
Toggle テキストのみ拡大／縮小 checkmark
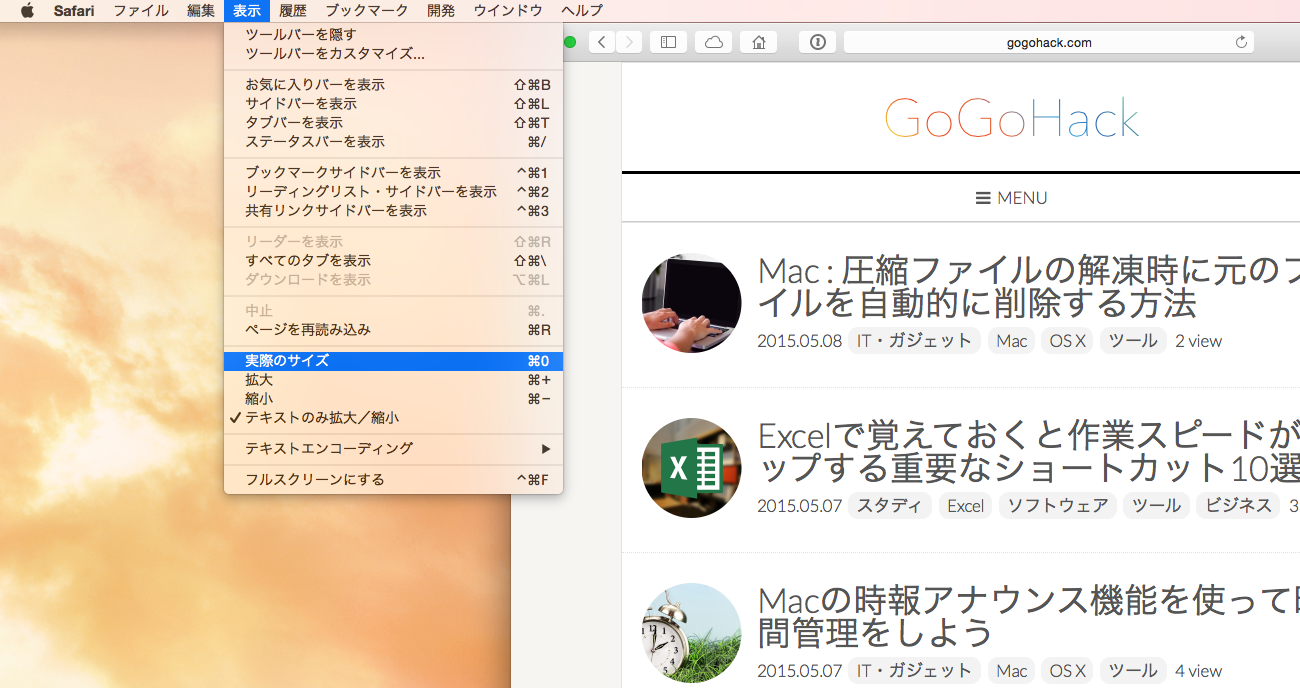click(x=393, y=418)
